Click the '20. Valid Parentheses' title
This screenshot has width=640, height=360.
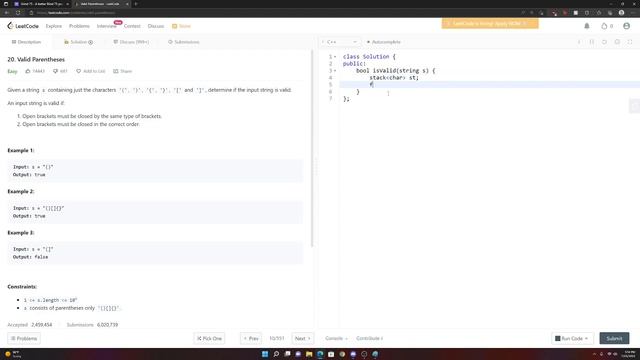[36, 60]
